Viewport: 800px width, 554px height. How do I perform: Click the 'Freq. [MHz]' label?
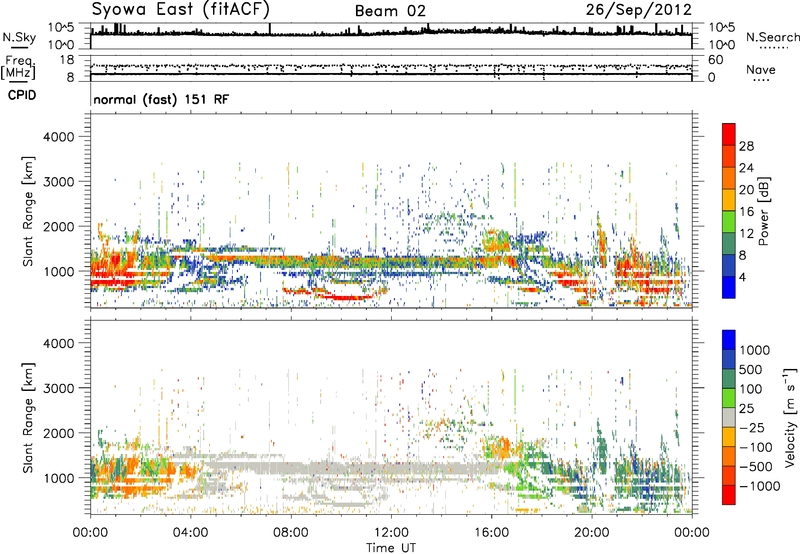pyautogui.click(x=18, y=67)
